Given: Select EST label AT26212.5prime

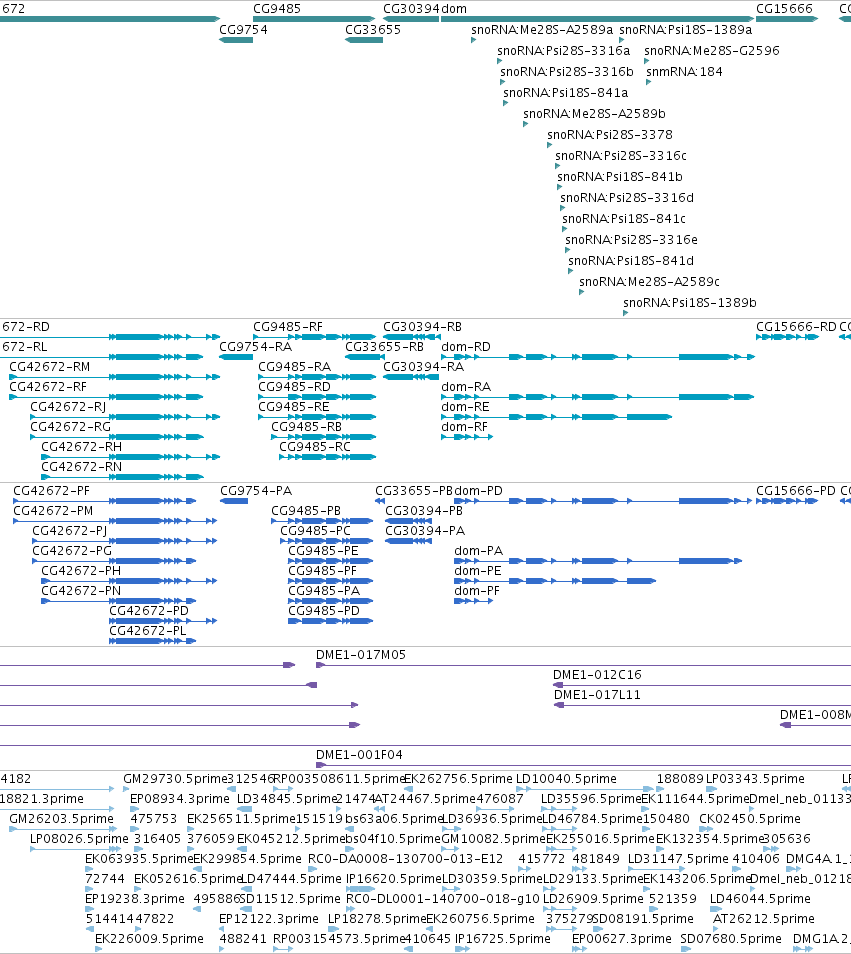Looking at the screenshot, I should [764, 919].
